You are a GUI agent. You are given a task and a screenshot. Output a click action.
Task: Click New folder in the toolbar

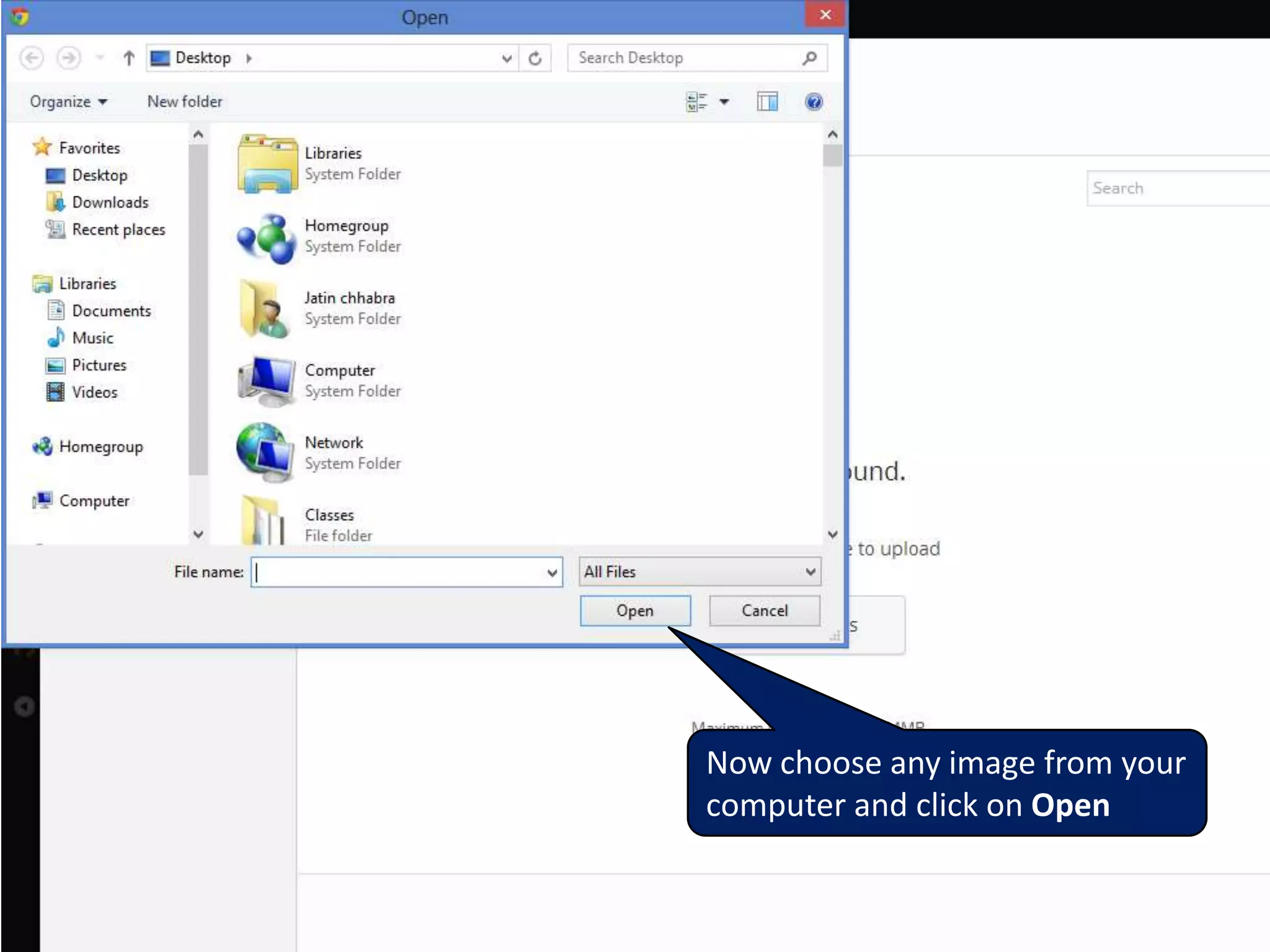tap(185, 102)
